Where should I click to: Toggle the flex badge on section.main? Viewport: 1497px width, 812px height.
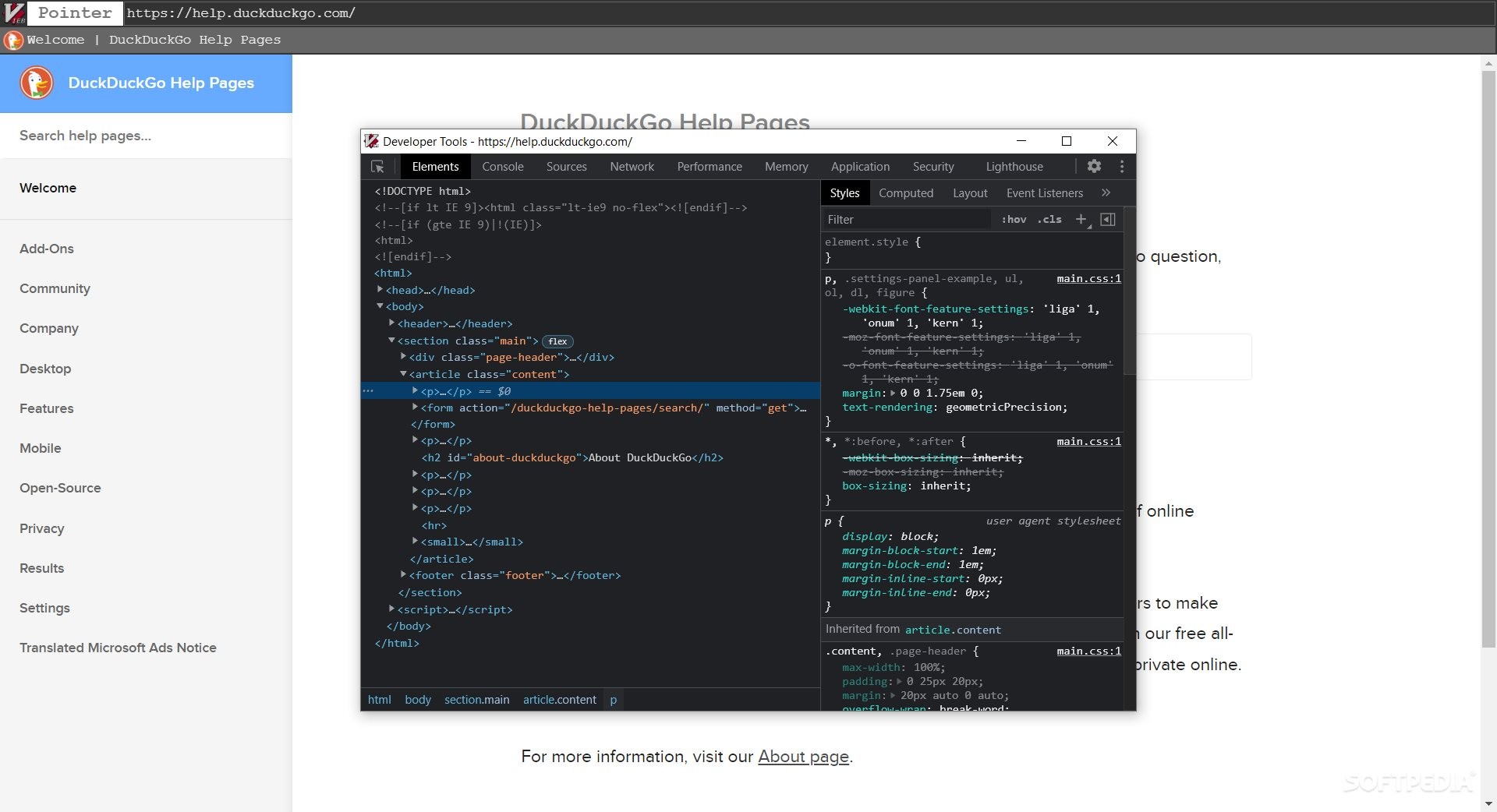pyautogui.click(x=557, y=341)
